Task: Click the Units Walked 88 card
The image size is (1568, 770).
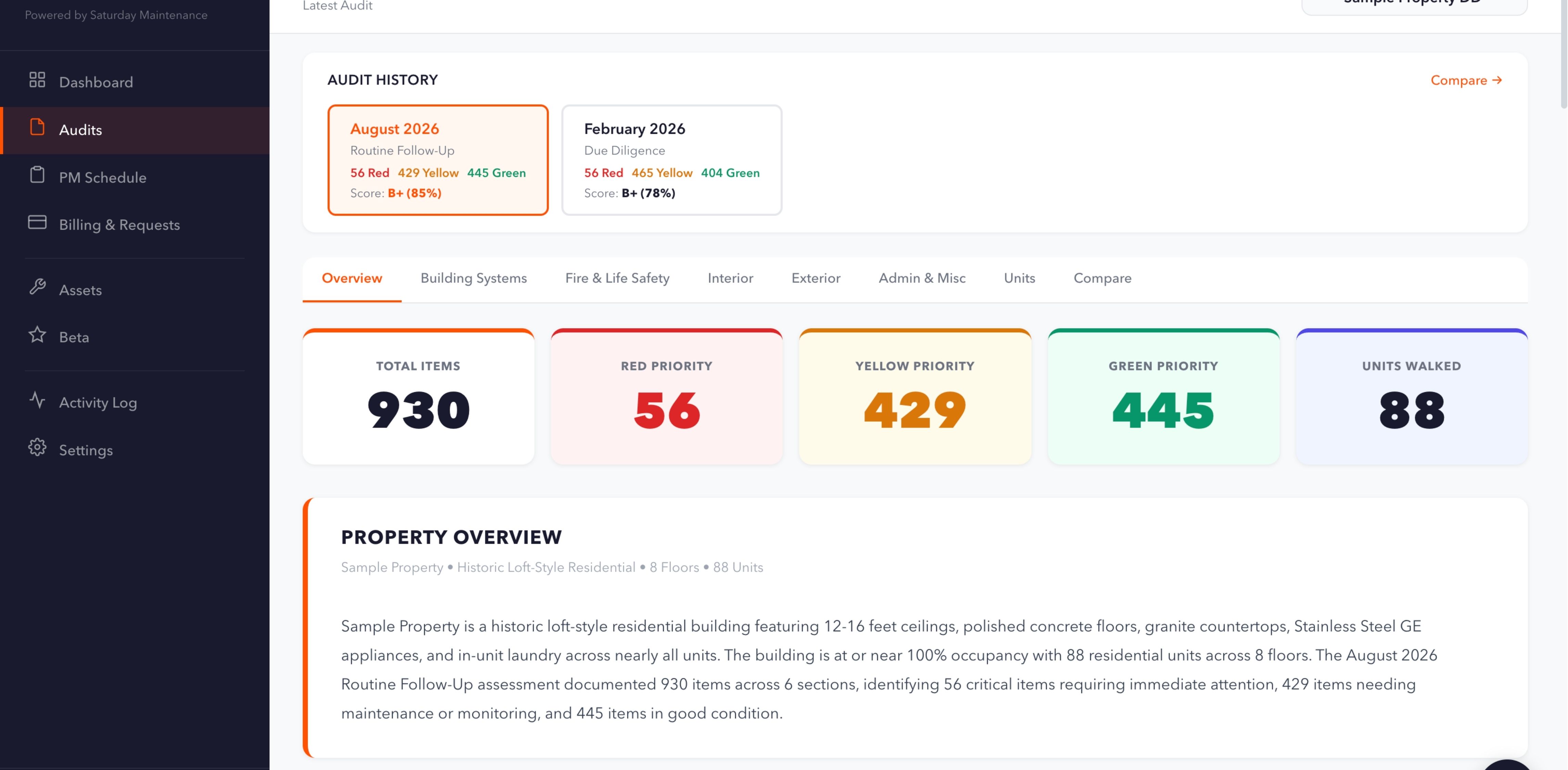Action: [1412, 397]
